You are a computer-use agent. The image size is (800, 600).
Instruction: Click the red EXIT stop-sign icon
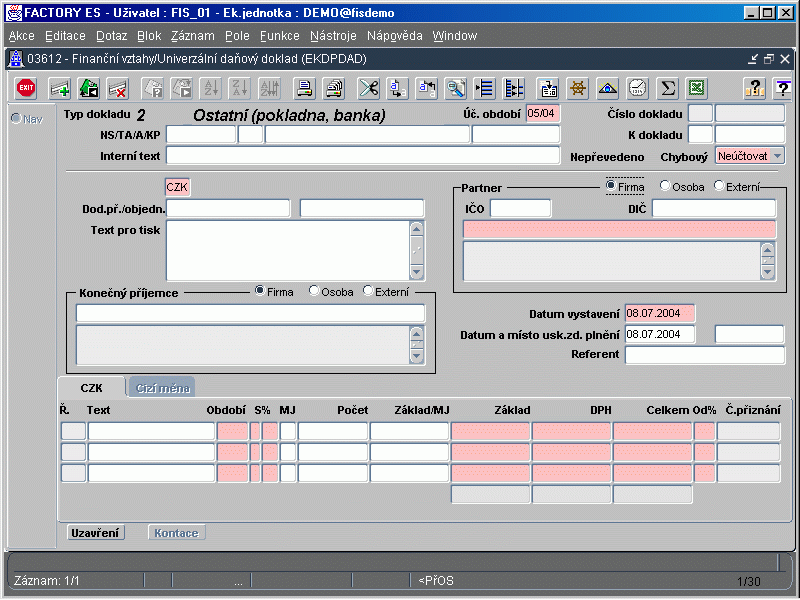[x=26, y=88]
